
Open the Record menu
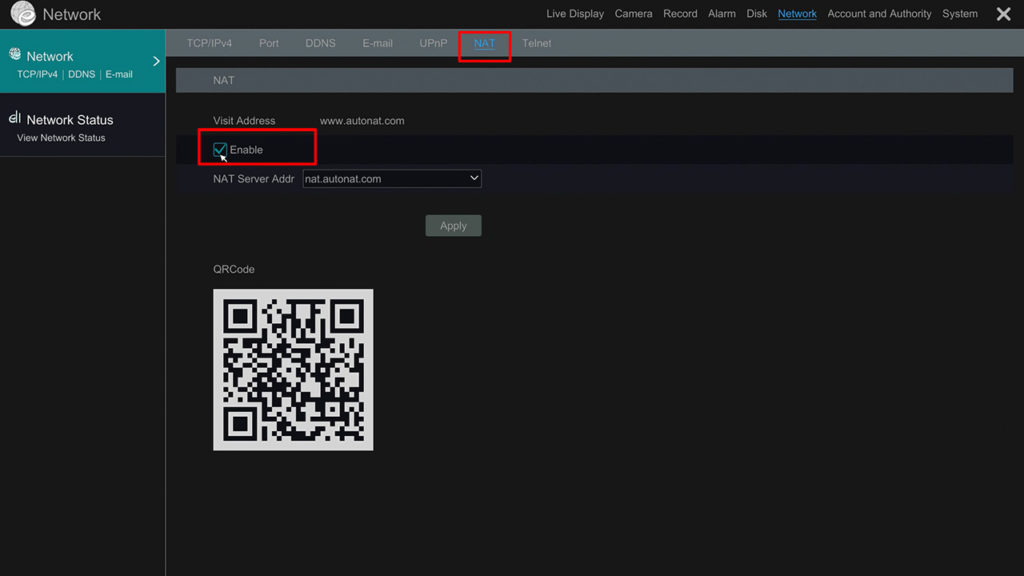pyautogui.click(x=680, y=14)
